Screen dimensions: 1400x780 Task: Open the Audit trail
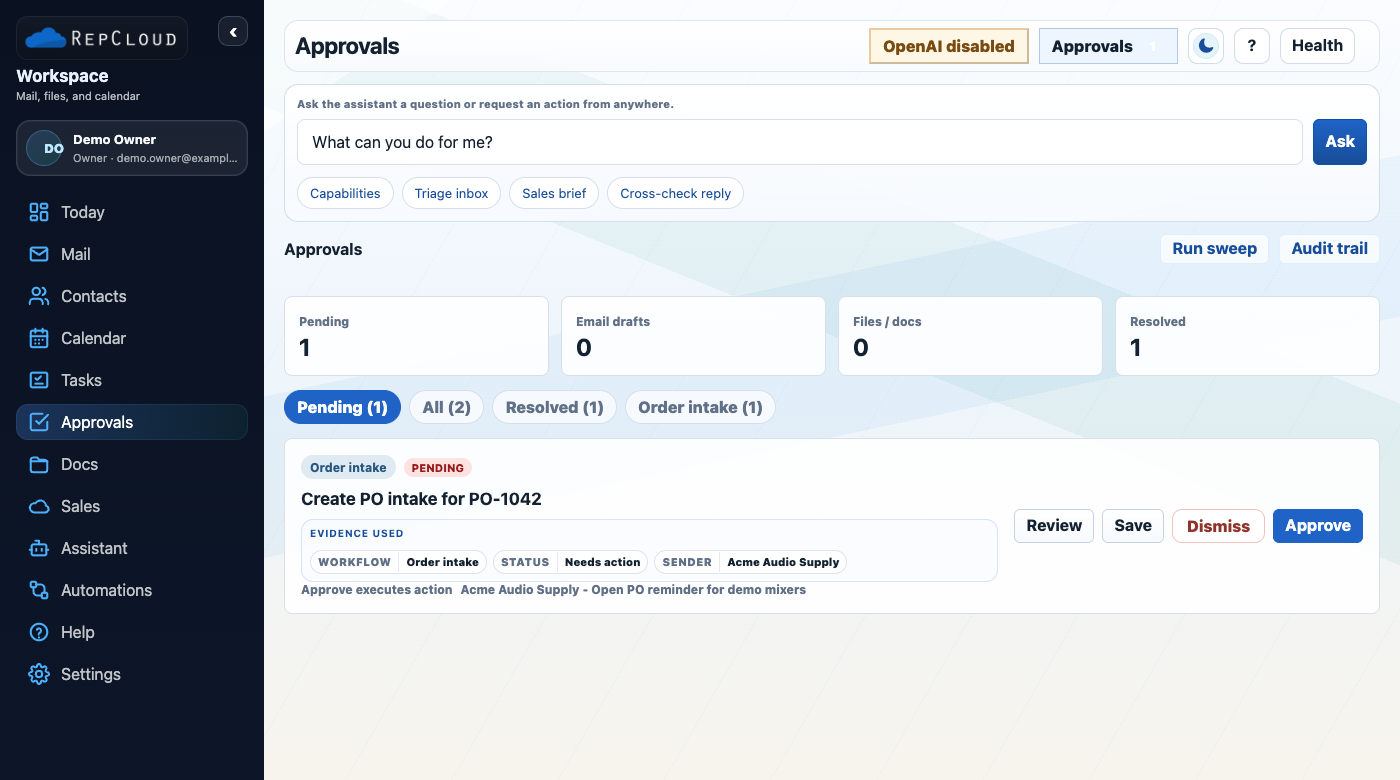tap(1330, 249)
